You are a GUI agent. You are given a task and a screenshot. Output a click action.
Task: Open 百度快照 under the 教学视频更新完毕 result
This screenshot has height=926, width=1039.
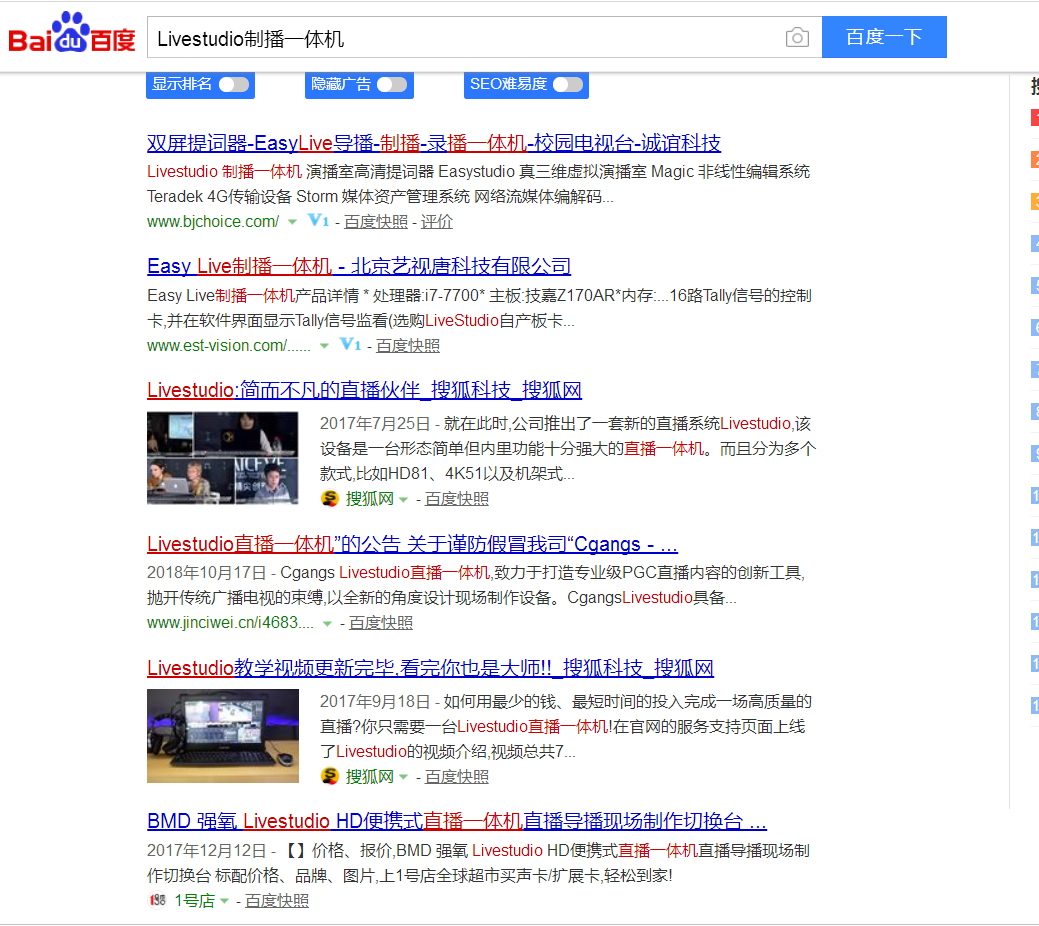457,776
